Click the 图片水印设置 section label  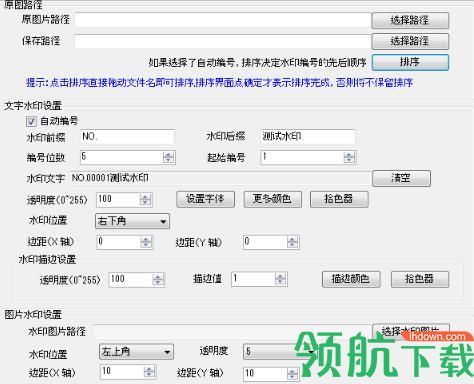[33, 314]
